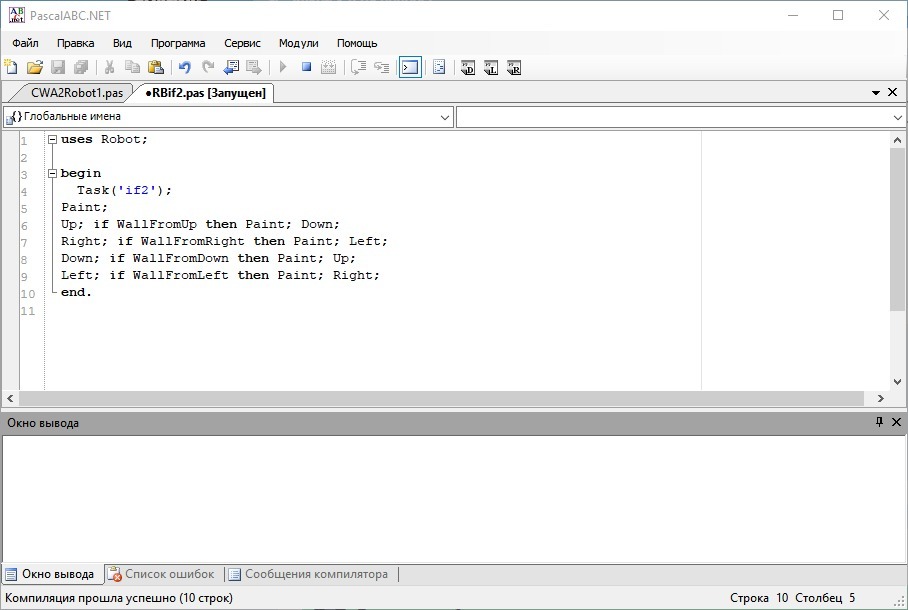The height and width of the screenshot is (610, 908).
Task: Collapse the begin block fold marker
Action: (x=52, y=173)
